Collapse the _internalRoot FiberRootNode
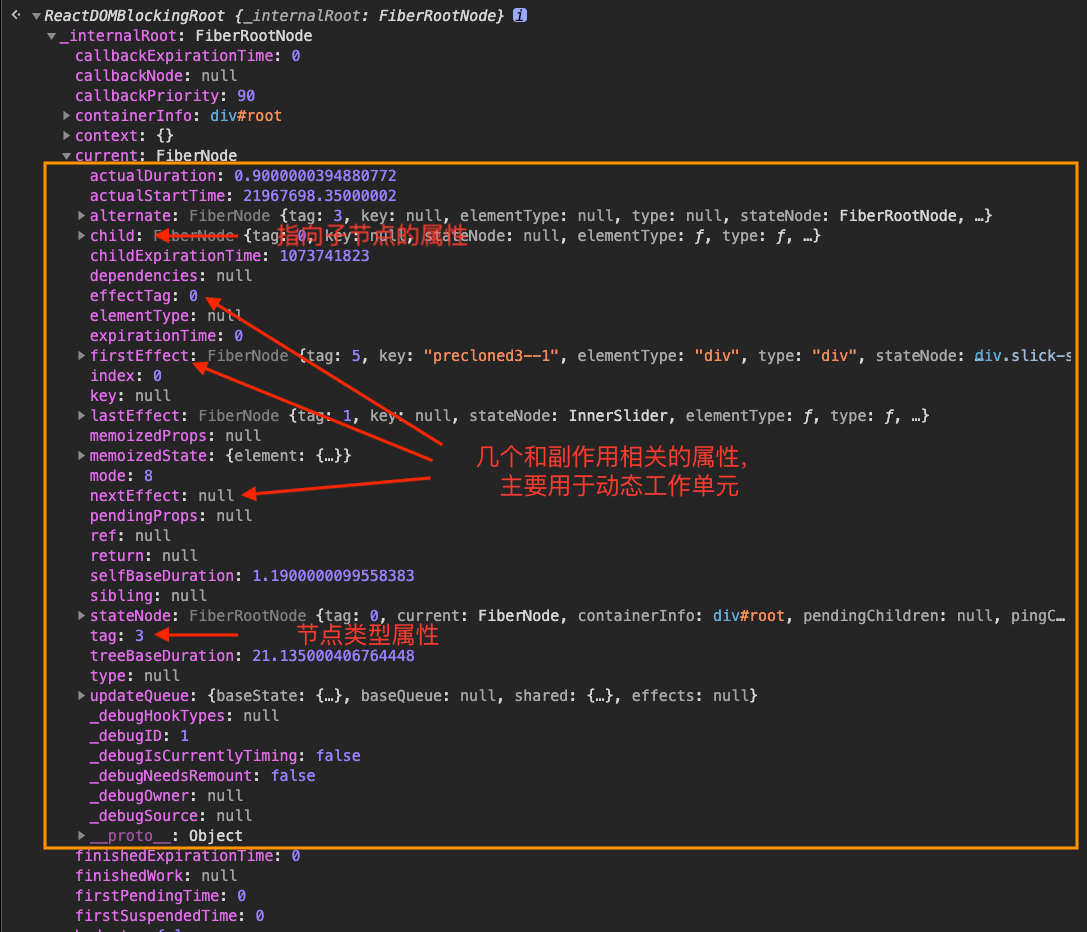Screen dimensions: 1087x932 51,36
